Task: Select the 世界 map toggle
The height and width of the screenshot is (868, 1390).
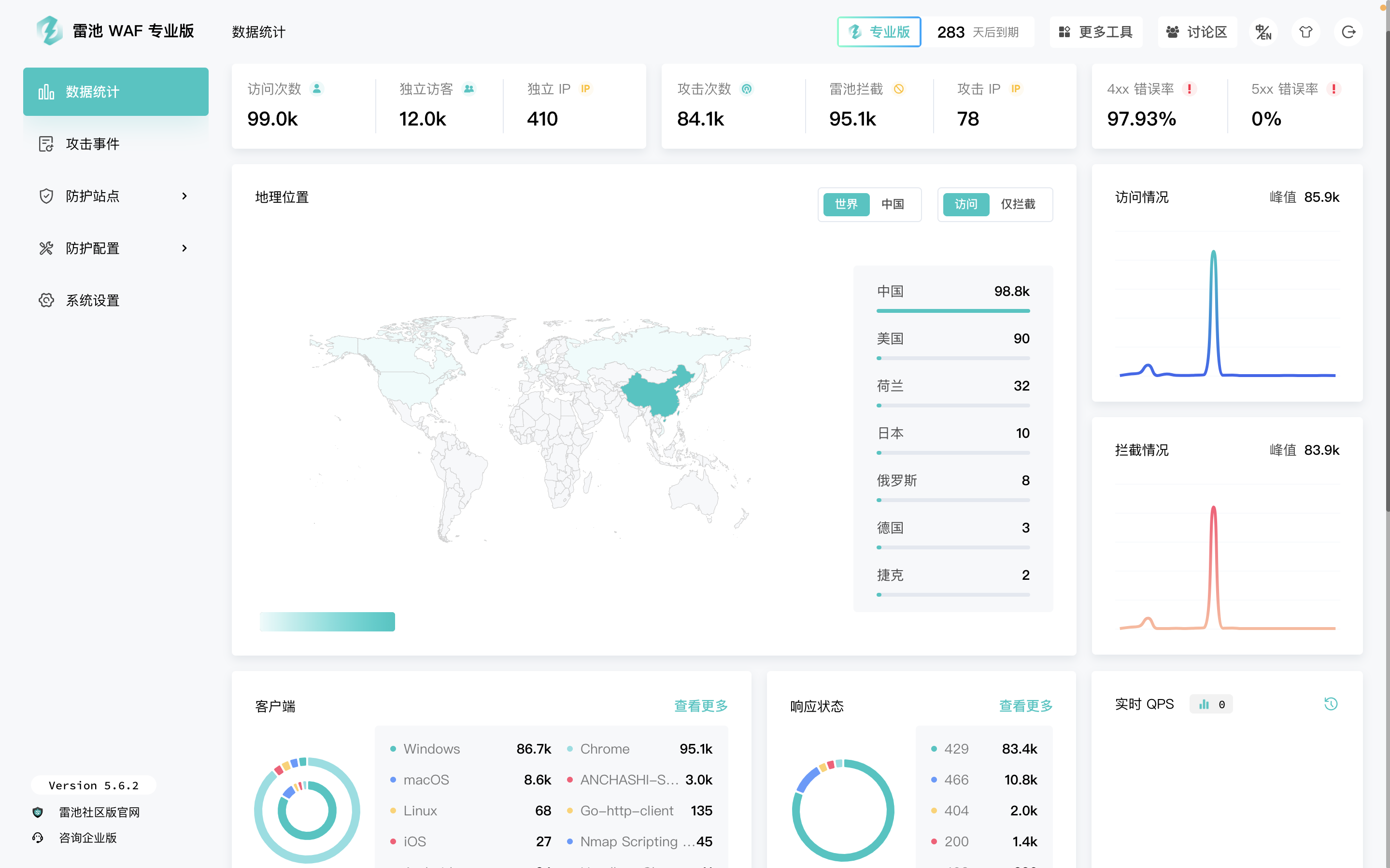Action: point(846,204)
